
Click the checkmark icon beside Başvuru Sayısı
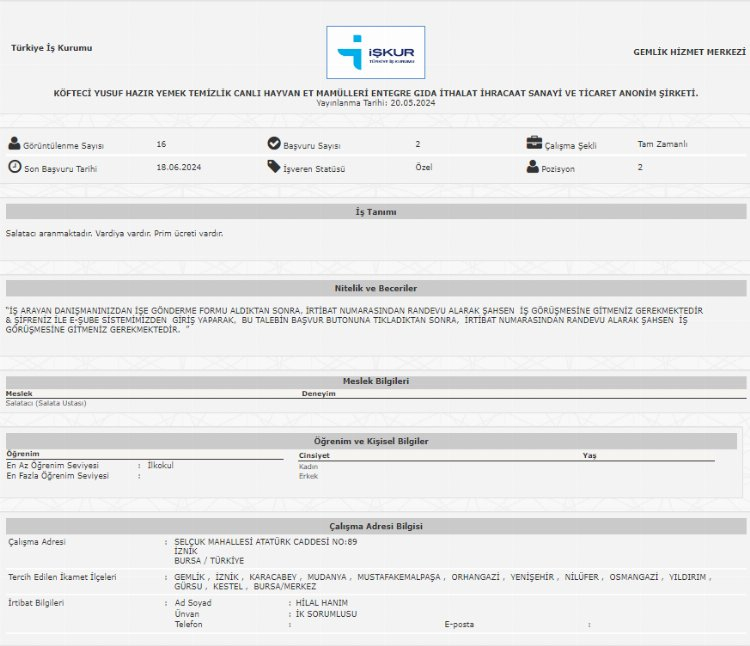[274, 144]
